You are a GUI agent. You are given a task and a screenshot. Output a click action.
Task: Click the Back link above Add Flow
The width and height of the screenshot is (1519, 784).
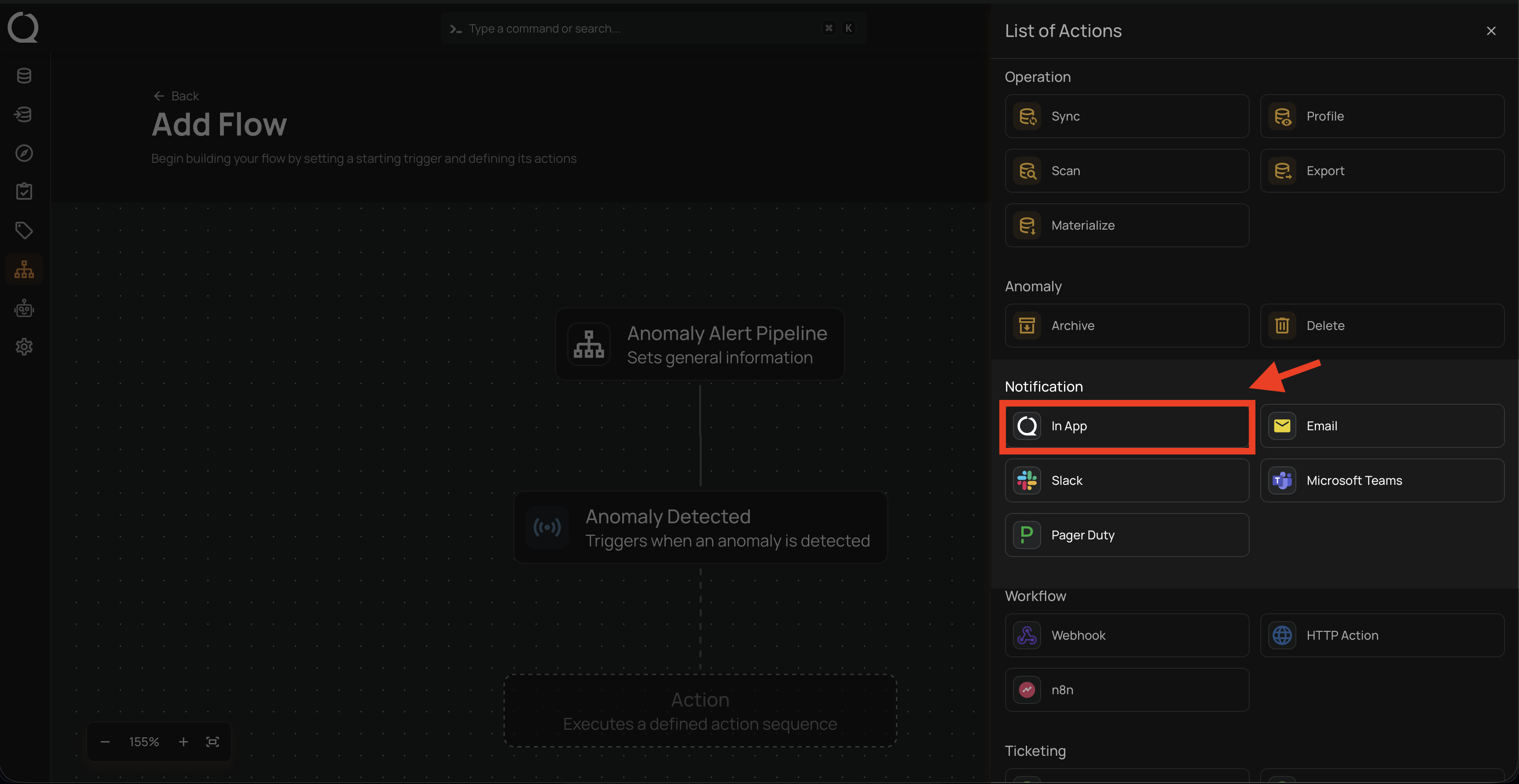(x=176, y=96)
